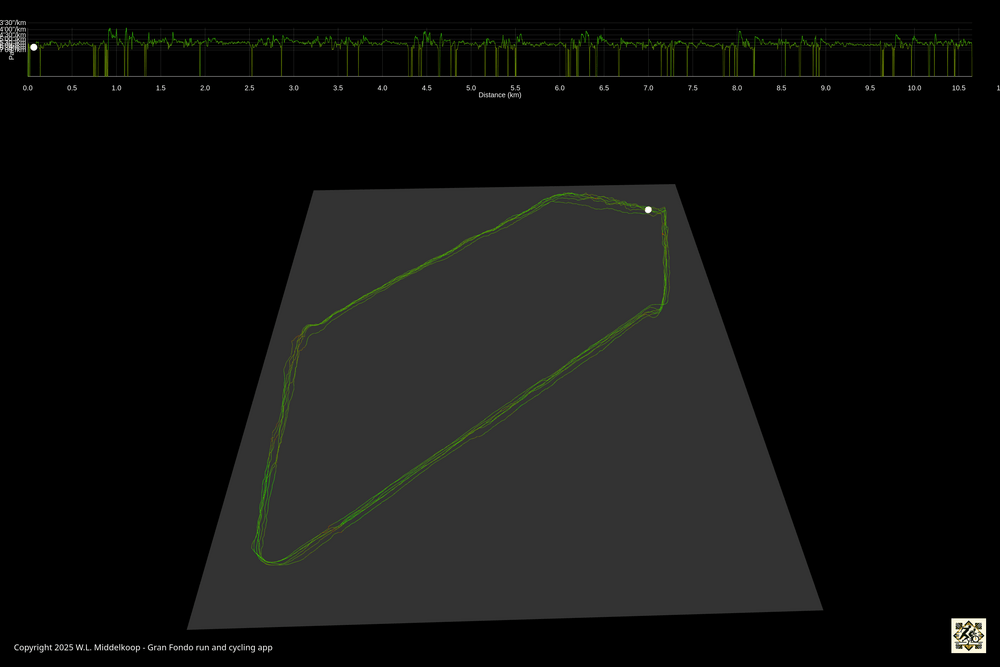Click the Distance (km) axis label
Screen dimensions: 1000x667
[x=498, y=93]
